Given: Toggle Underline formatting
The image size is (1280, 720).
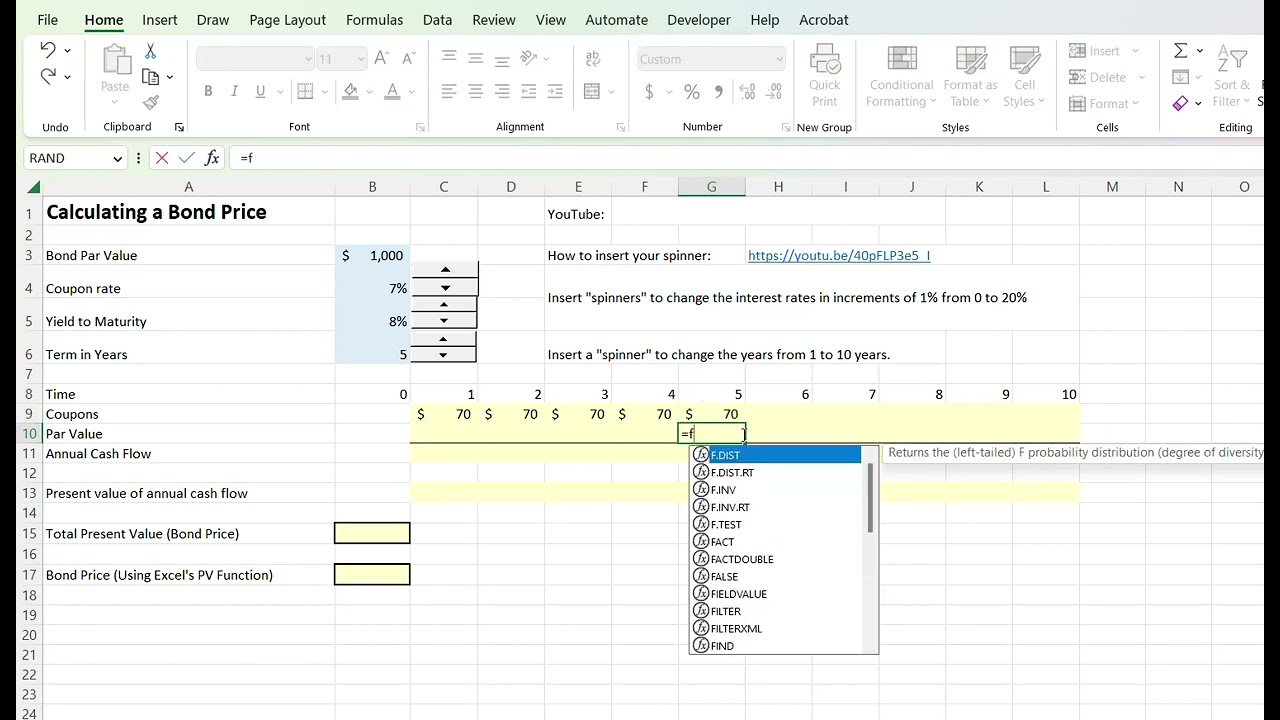Looking at the screenshot, I should [261, 91].
